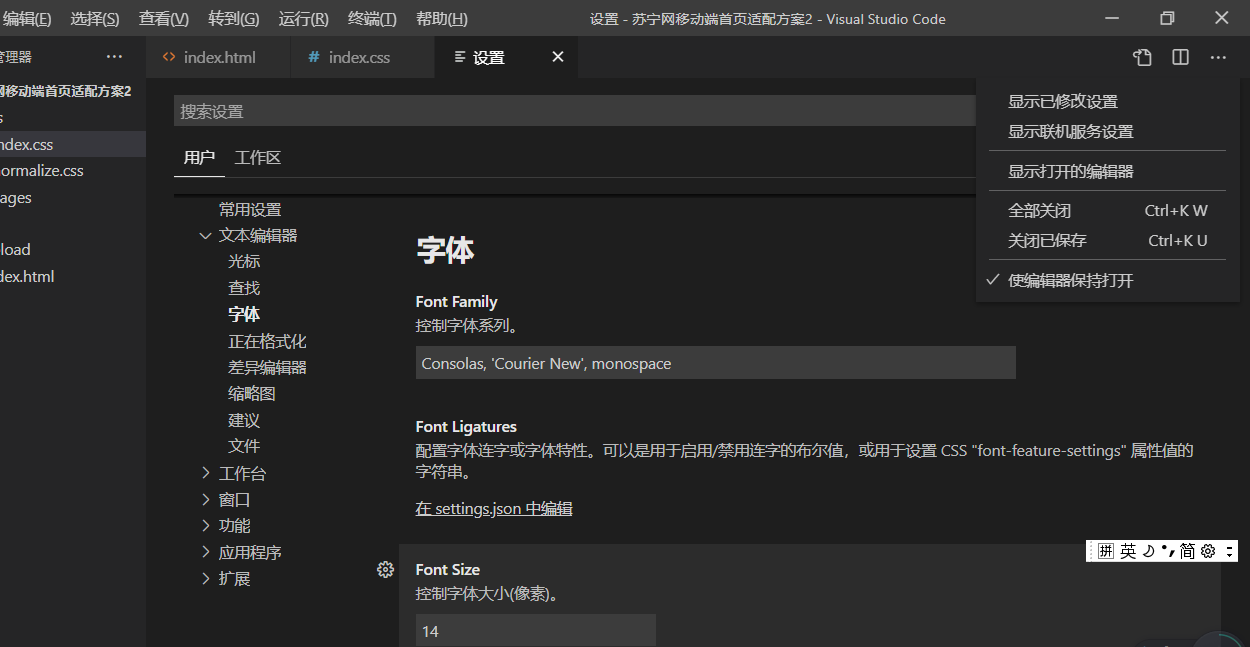Switch to the index.css tab

coord(363,57)
